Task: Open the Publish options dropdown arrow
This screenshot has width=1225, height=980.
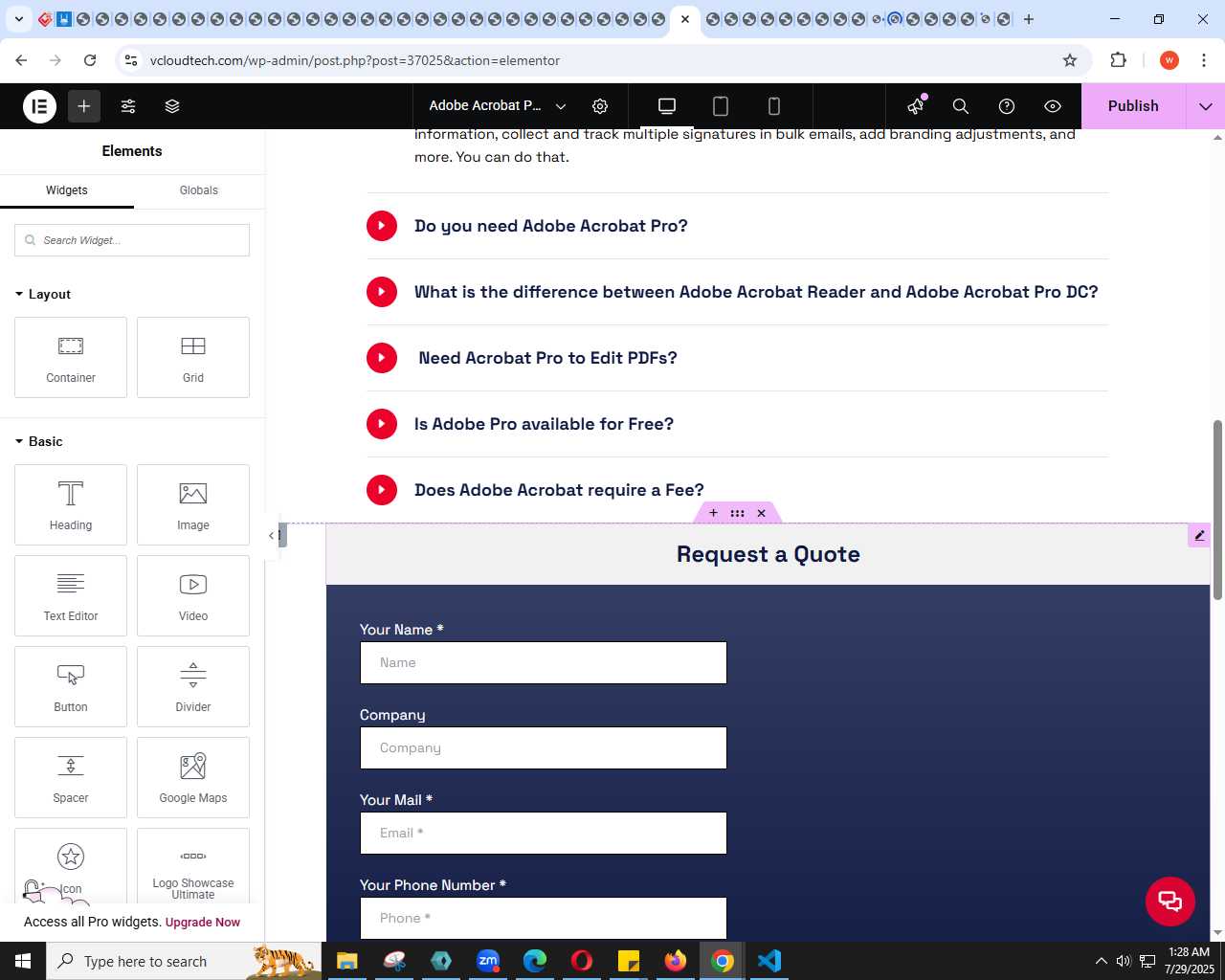Action: pos(1206,106)
